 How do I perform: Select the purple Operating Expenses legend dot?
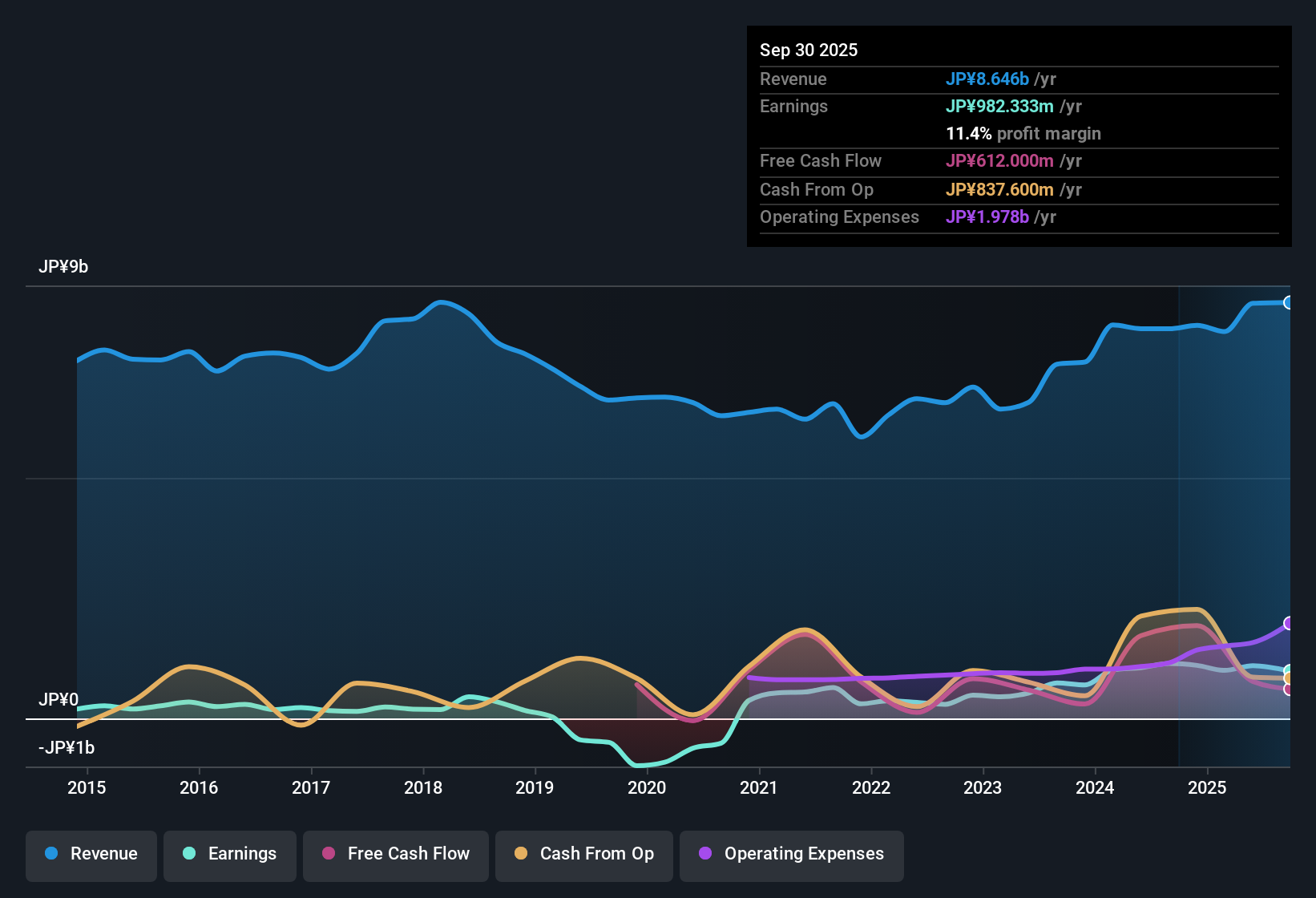pos(704,854)
